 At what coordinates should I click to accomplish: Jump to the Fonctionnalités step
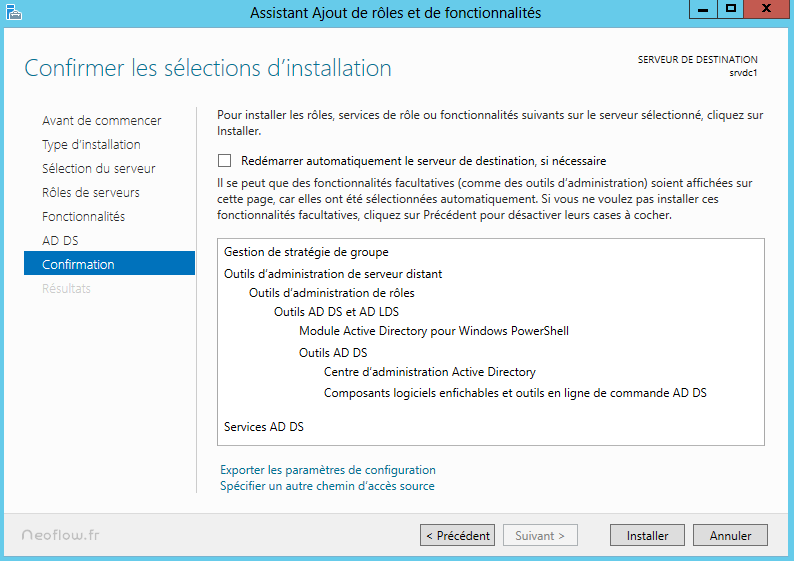[83, 217]
